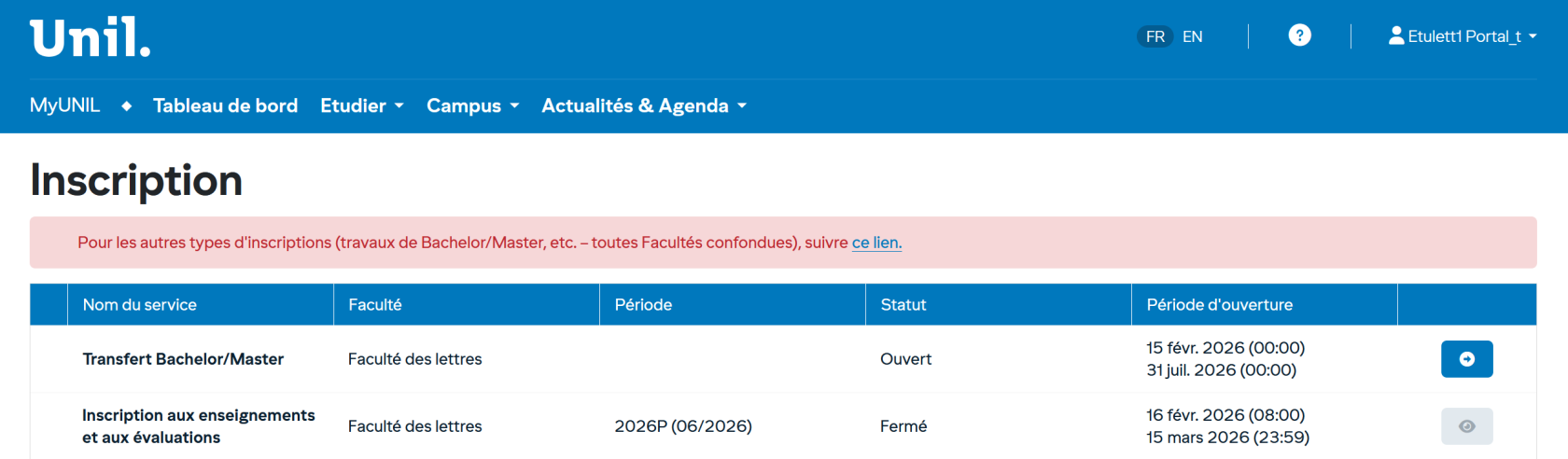Go to Tableau de bord
Screen dimensions: 1568x459
pyautogui.click(x=225, y=106)
